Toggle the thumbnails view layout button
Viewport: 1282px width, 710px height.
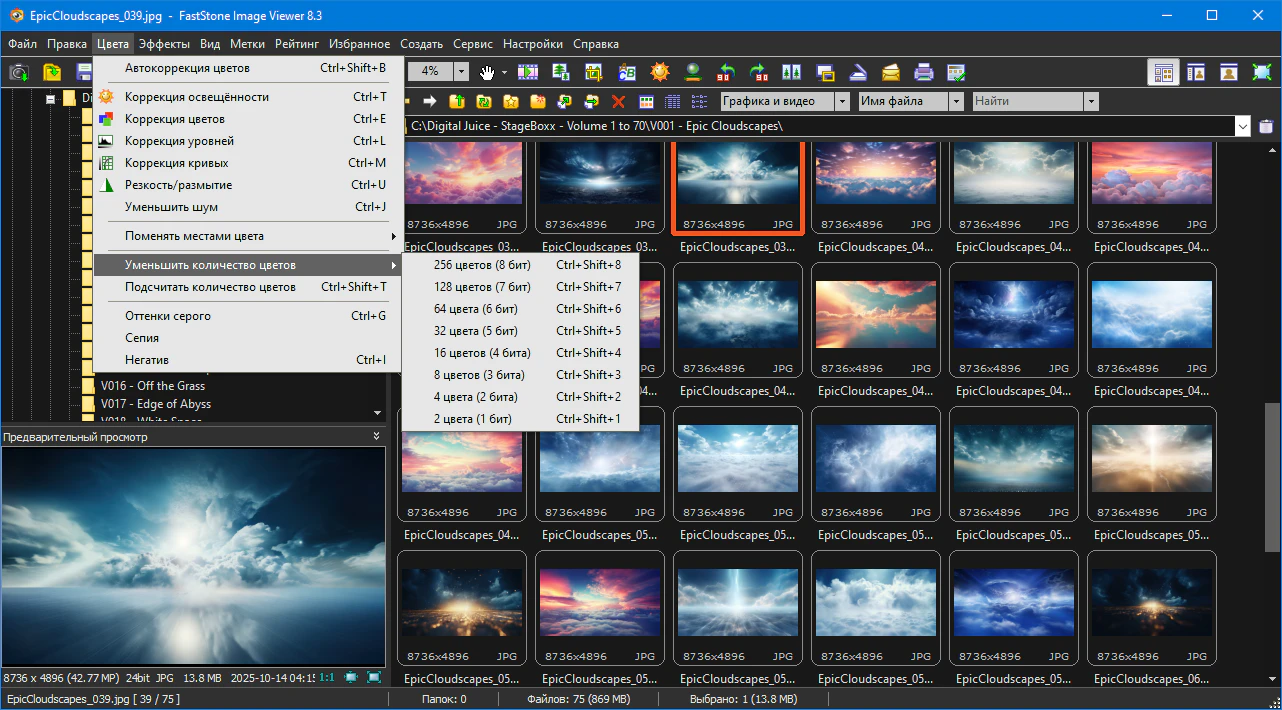(x=1163, y=72)
